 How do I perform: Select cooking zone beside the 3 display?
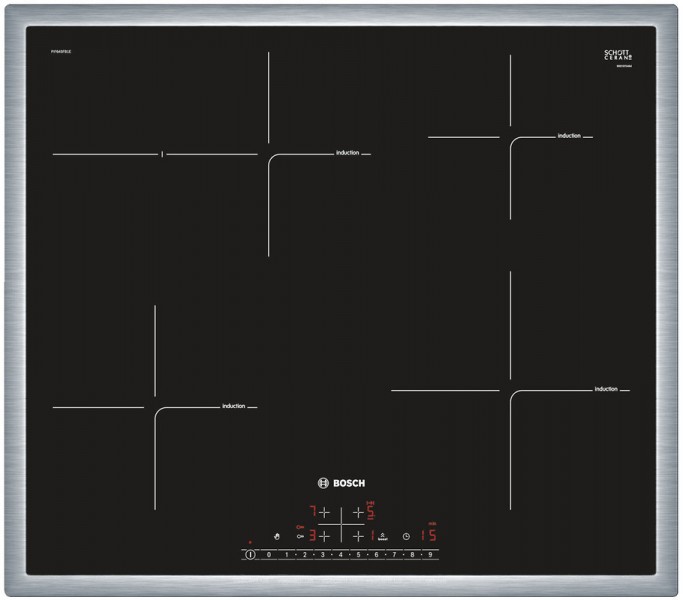(324, 536)
